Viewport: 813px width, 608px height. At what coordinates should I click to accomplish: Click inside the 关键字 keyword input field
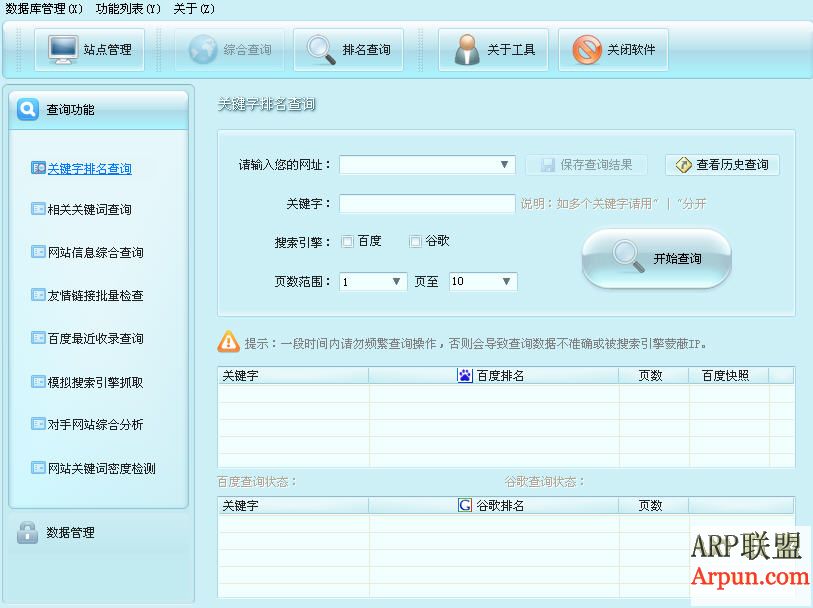(x=426, y=203)
